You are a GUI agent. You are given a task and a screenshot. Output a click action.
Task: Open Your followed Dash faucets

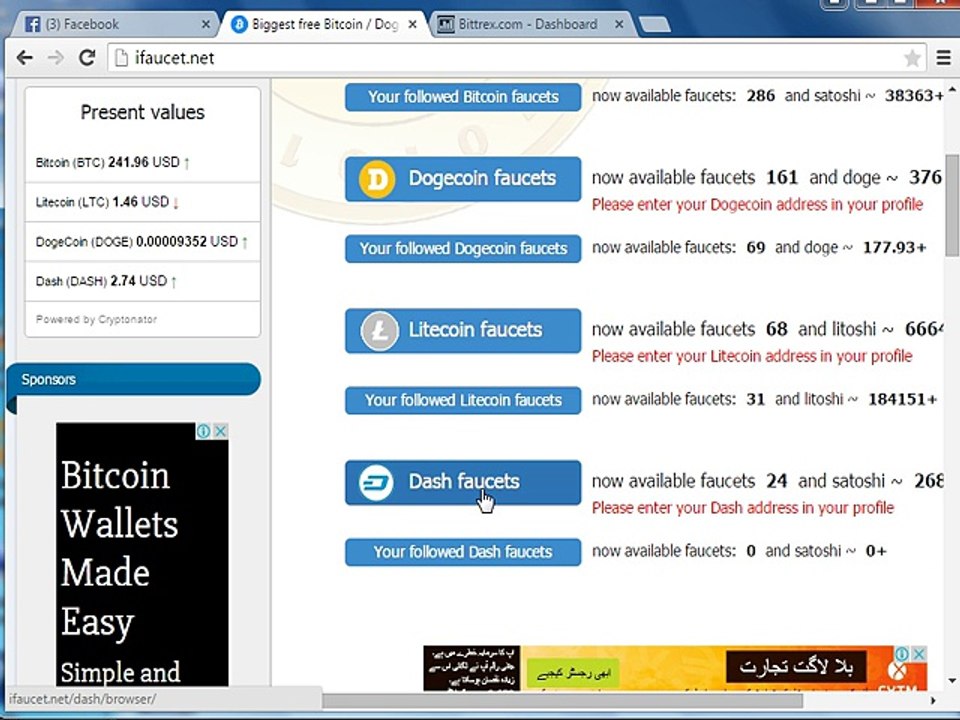point(463,552)
